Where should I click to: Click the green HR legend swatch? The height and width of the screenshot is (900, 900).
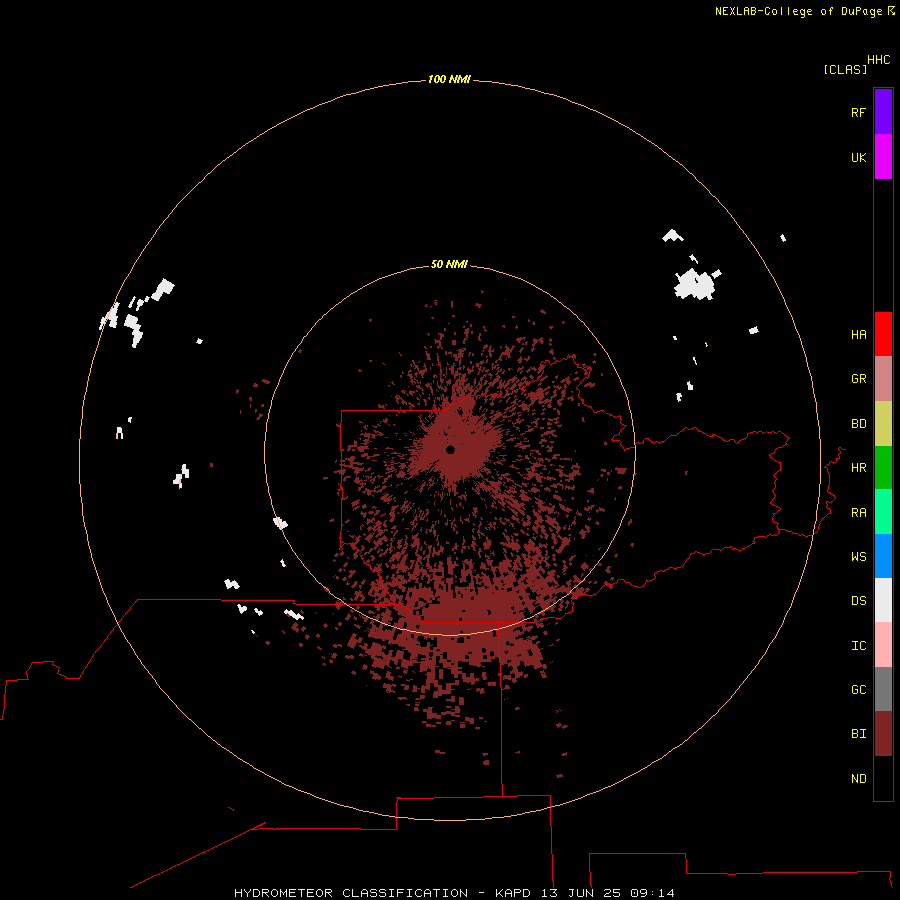click(x=883, y=468)
